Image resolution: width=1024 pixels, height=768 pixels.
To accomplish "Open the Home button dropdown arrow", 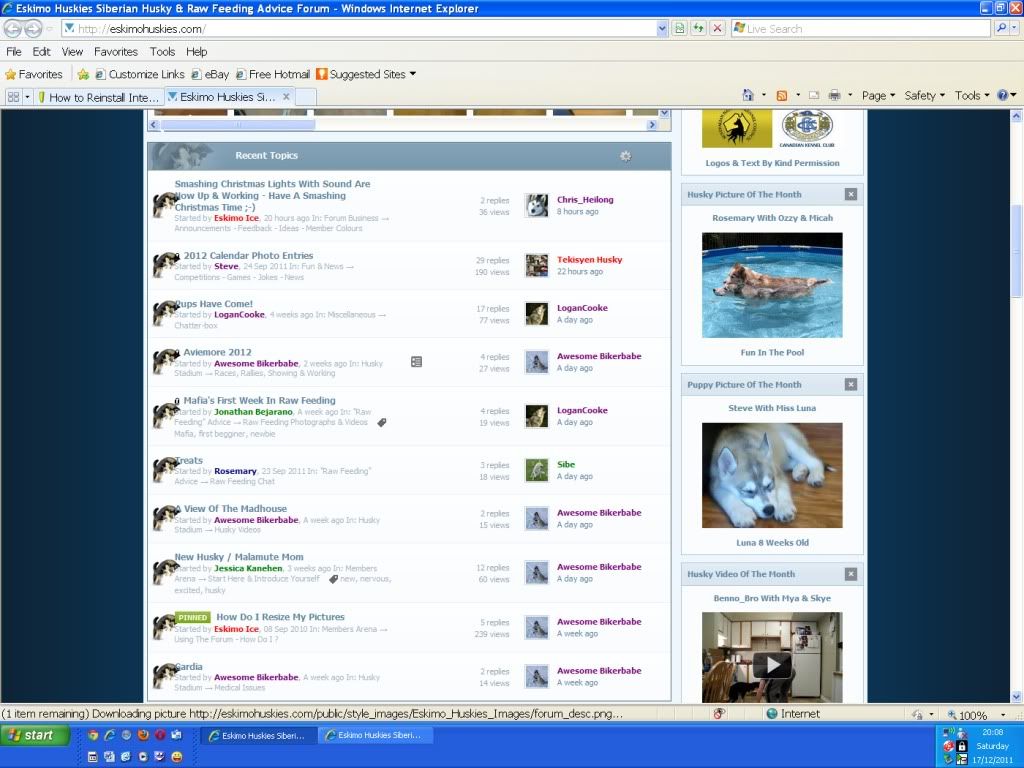I will (763, 95).
